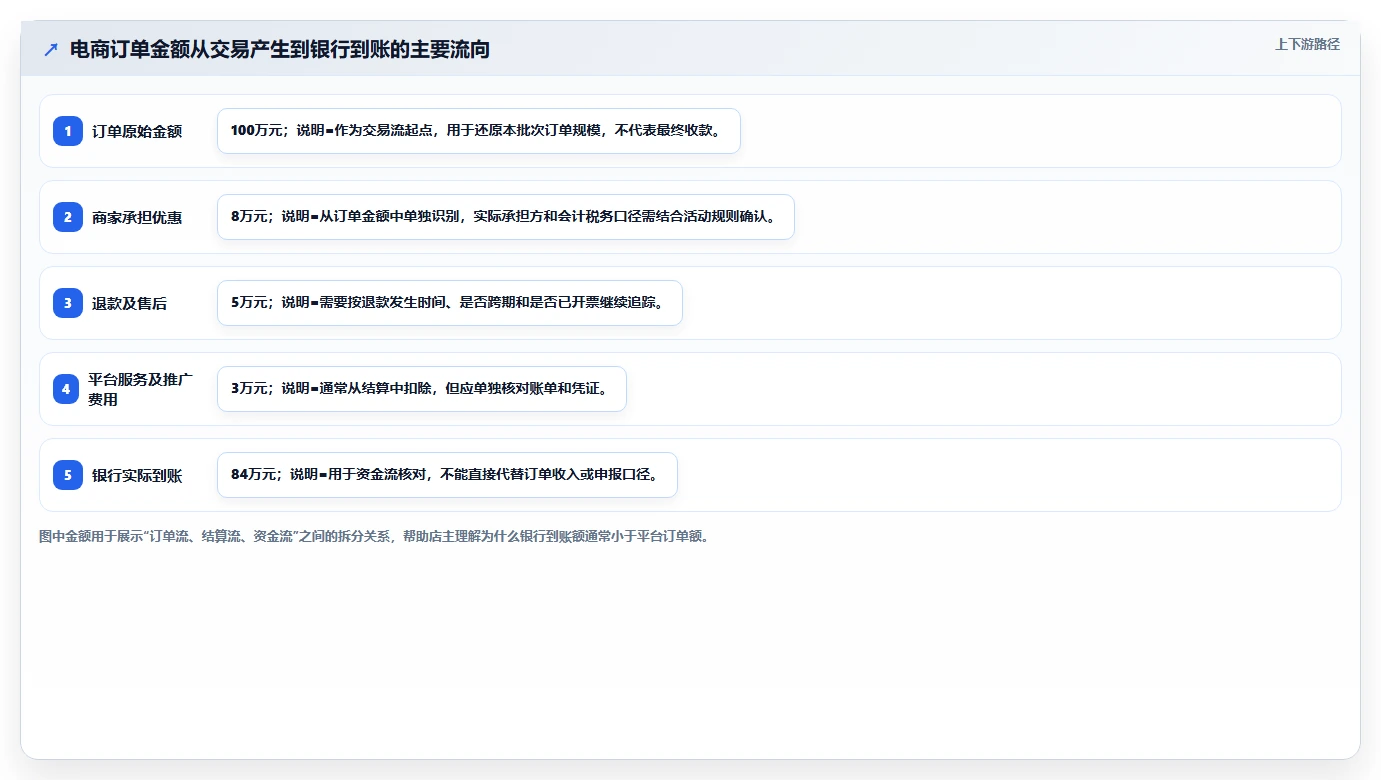Click the arrow icon beside the main title
Viewport: 1381px width, 780px height.
pos(51,50)
